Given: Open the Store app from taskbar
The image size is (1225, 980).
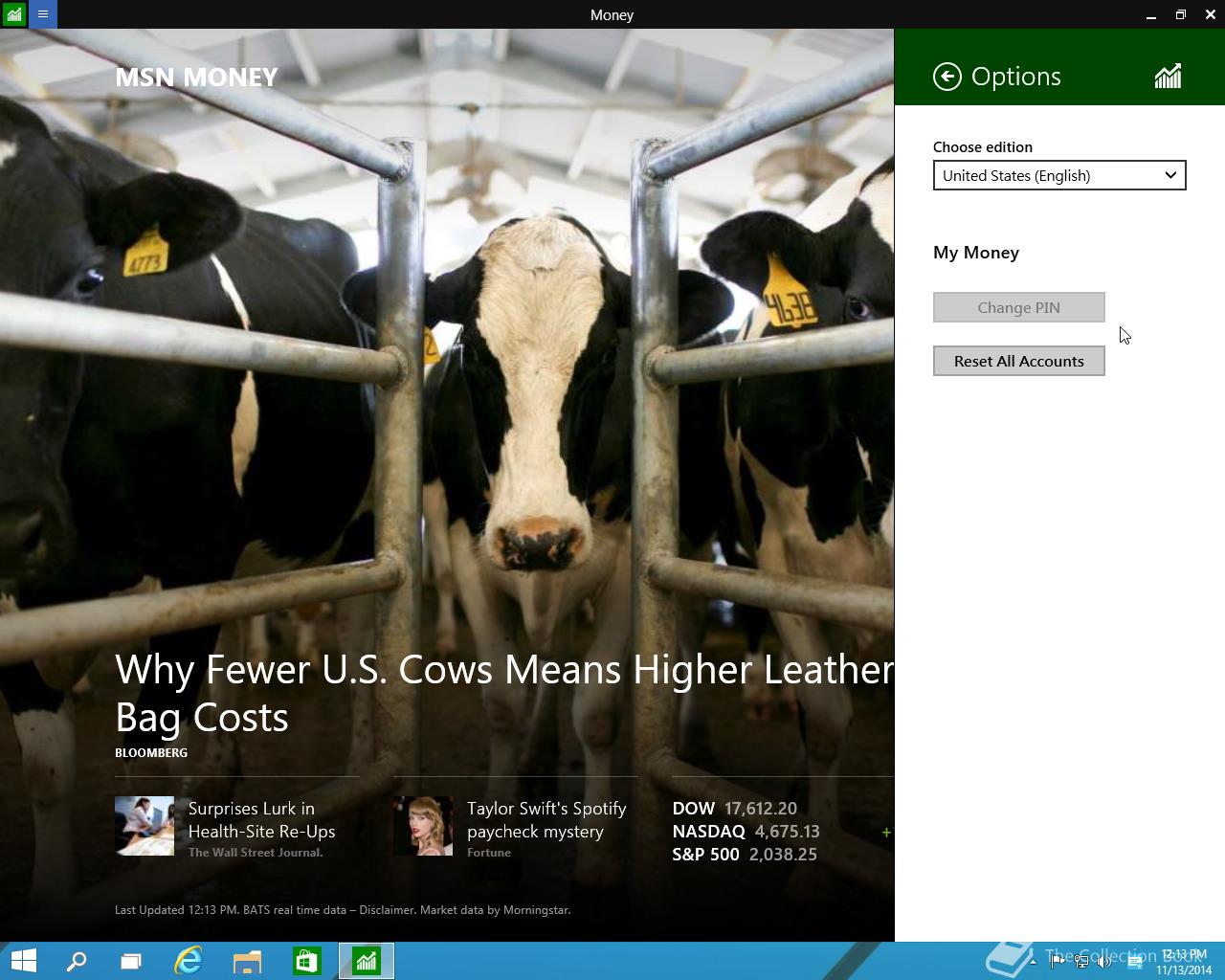Looking at the screenshot, I should coord(306,961).
